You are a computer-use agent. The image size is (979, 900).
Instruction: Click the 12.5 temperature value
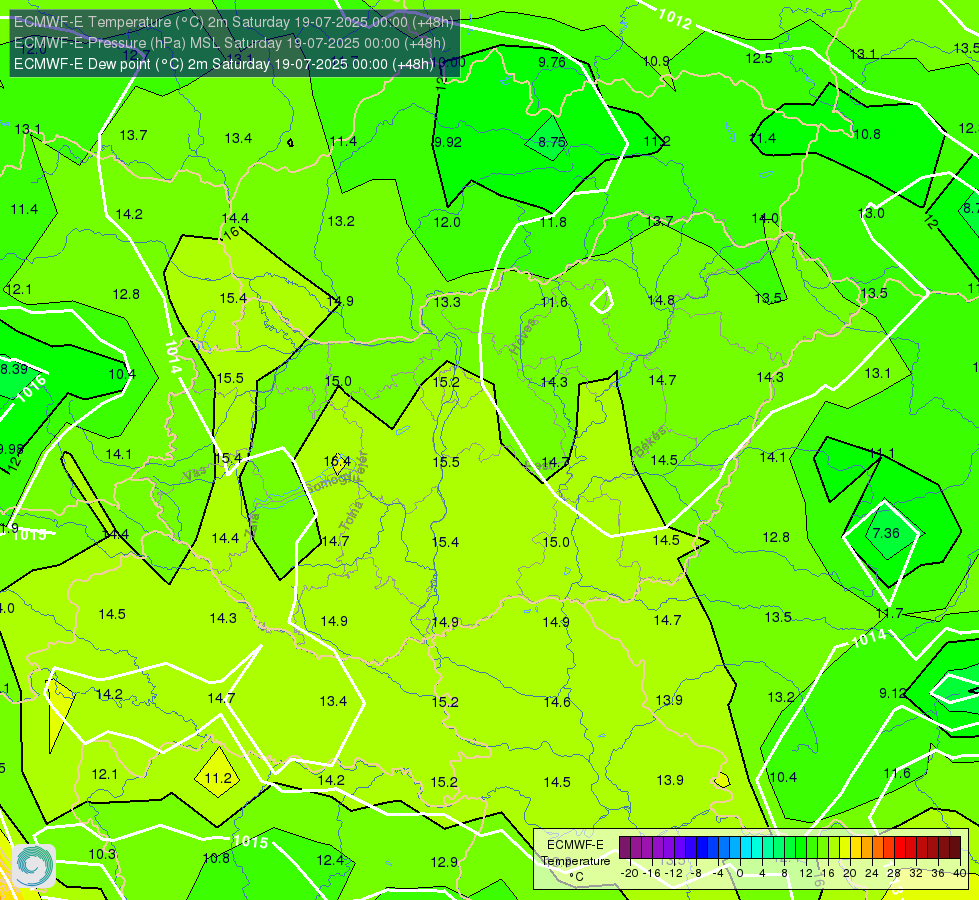click(759, 58)
